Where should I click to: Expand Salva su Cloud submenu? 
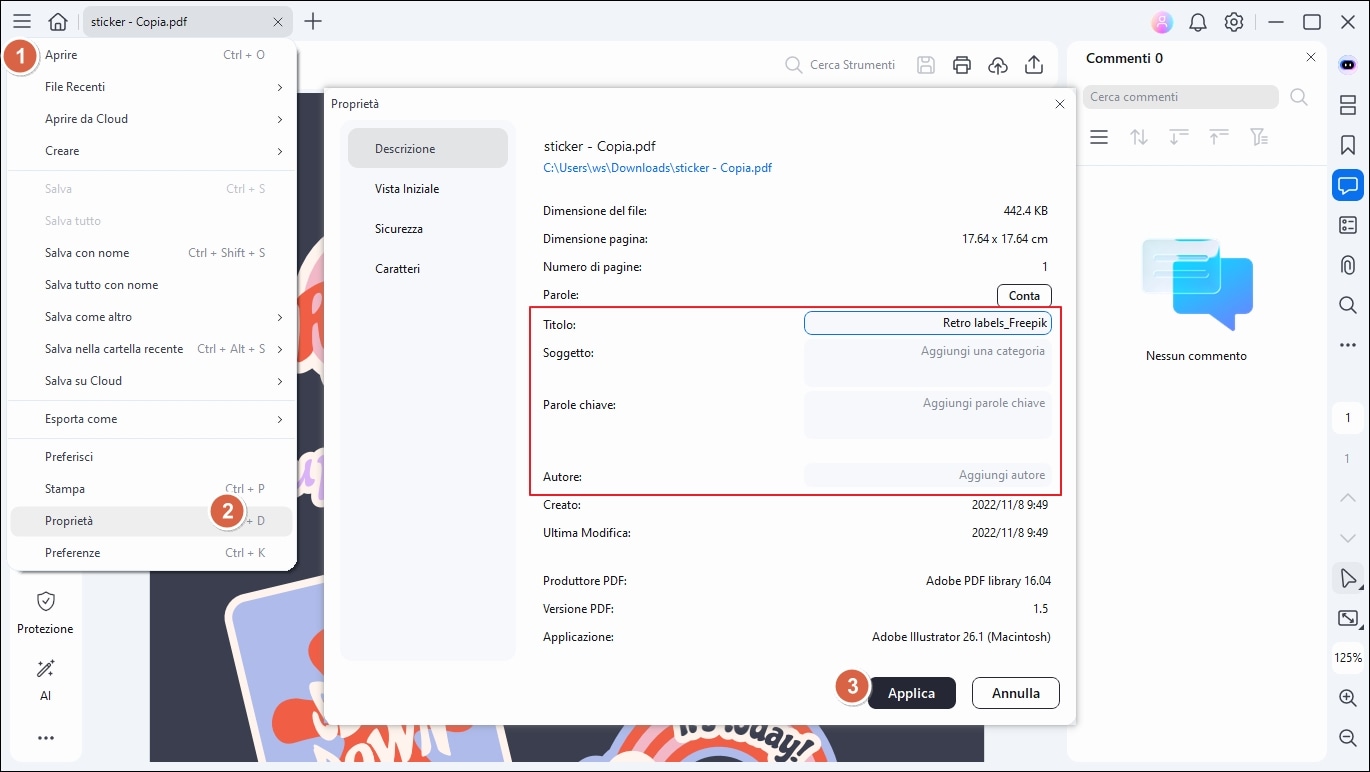click(x=151, y=381)
